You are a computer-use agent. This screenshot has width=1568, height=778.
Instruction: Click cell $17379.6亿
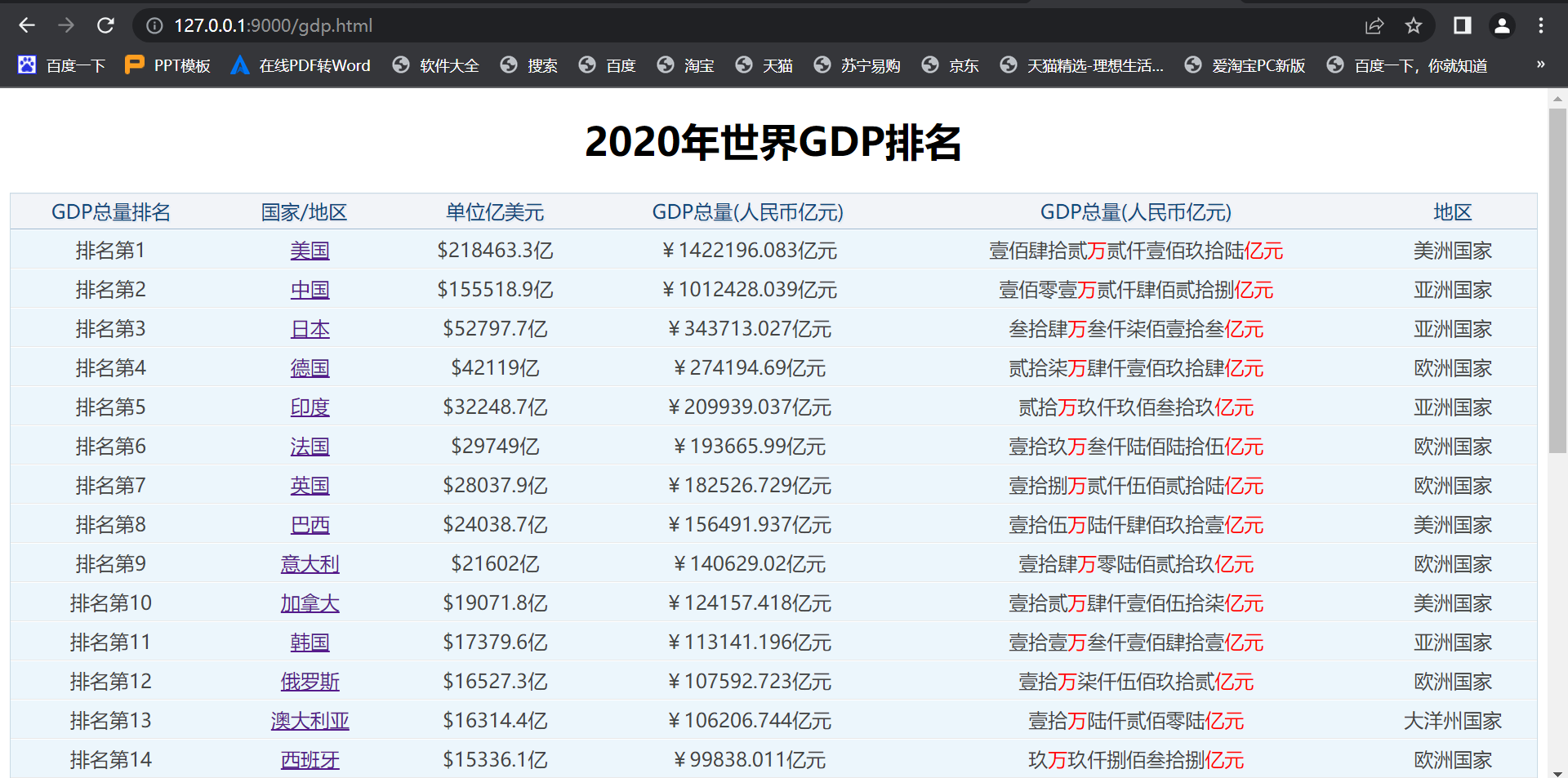tap(495, 642)
